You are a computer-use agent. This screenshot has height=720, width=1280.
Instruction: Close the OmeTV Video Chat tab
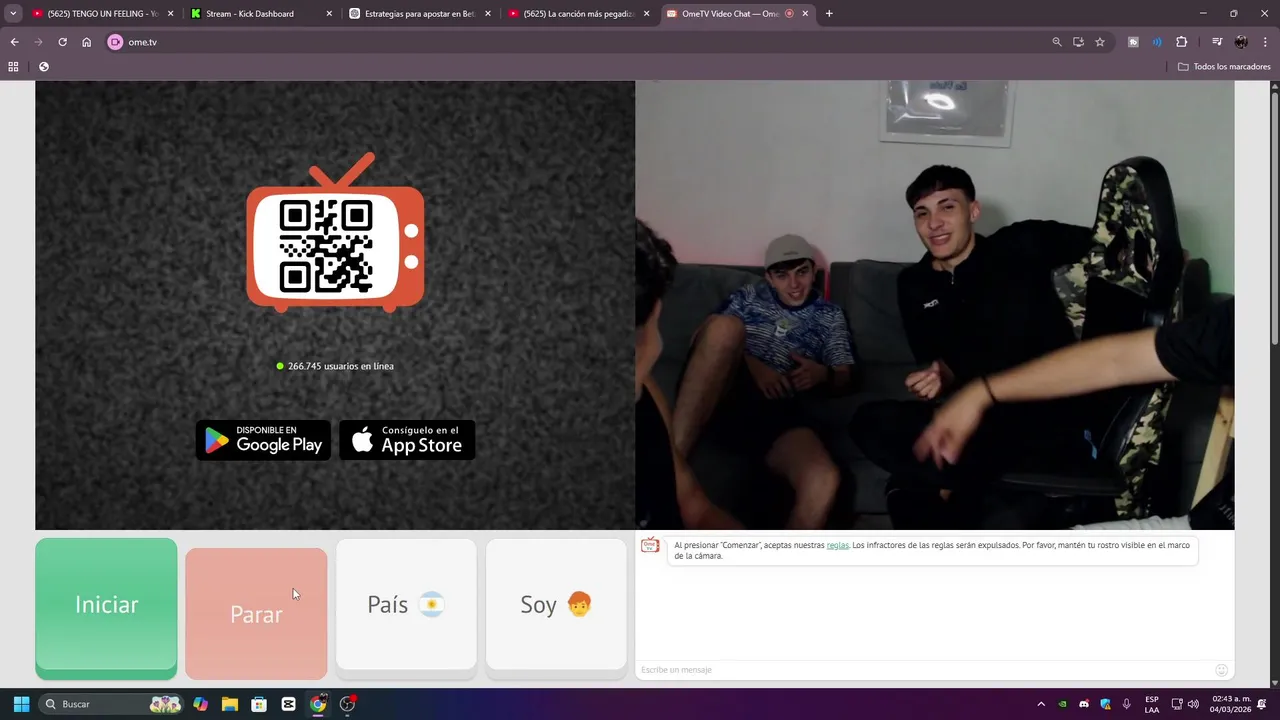tap(805, 14)
